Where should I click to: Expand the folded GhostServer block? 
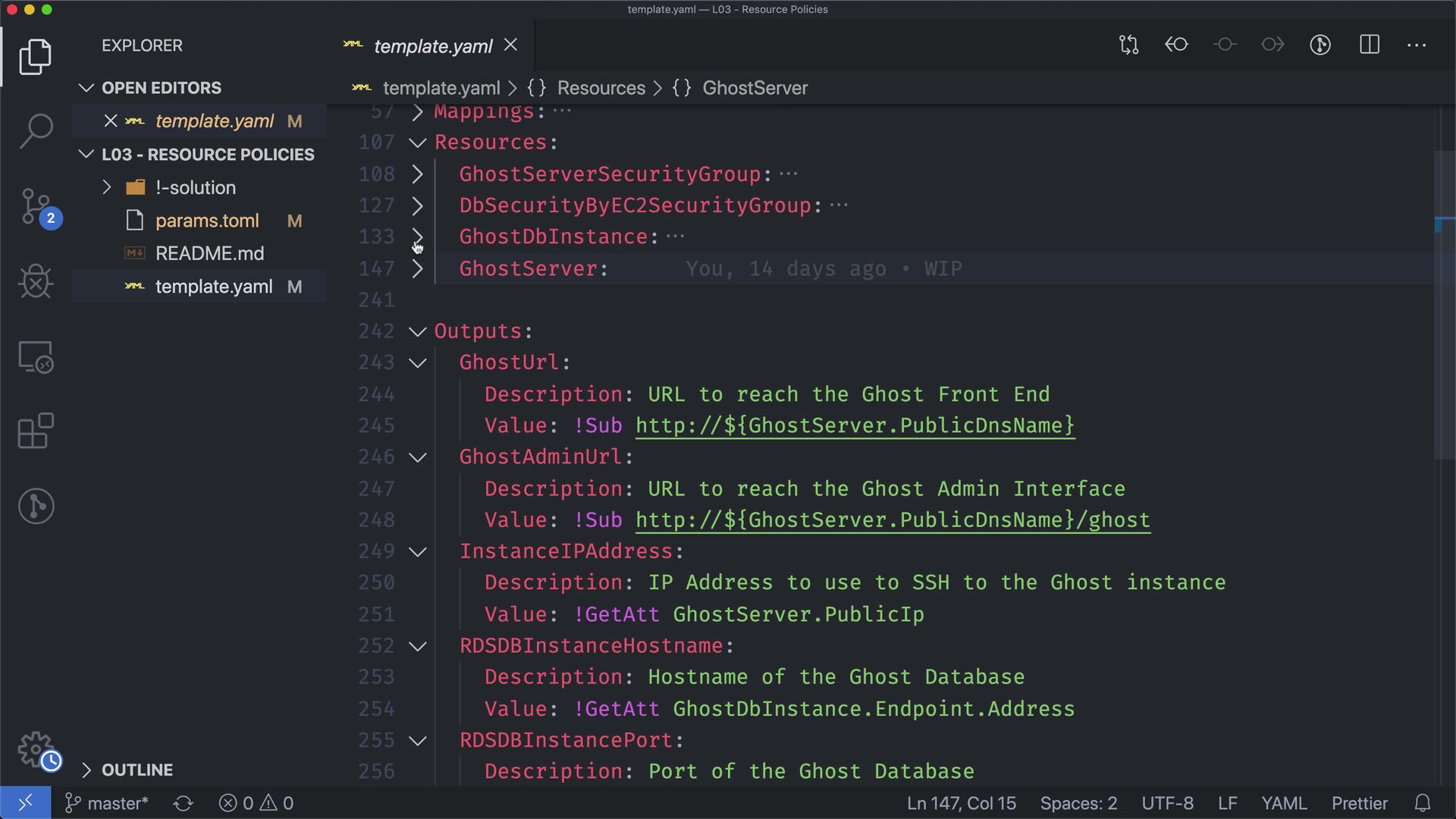tap(417, 268)
